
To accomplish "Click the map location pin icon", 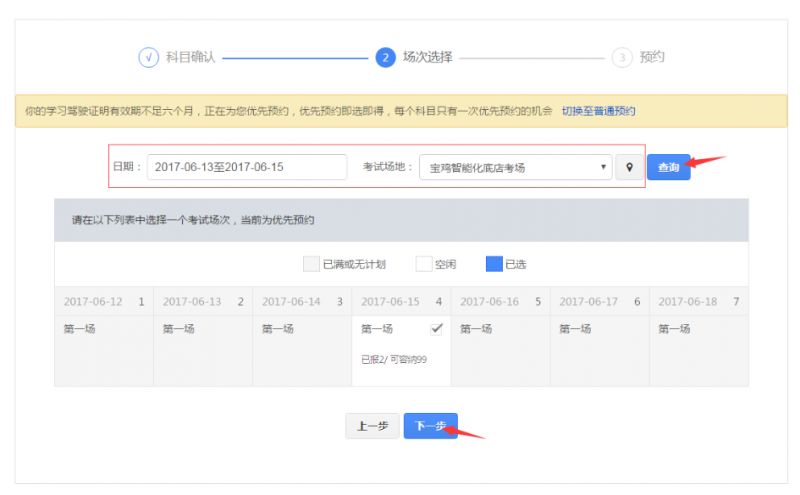I will click(x=629, y=167).
